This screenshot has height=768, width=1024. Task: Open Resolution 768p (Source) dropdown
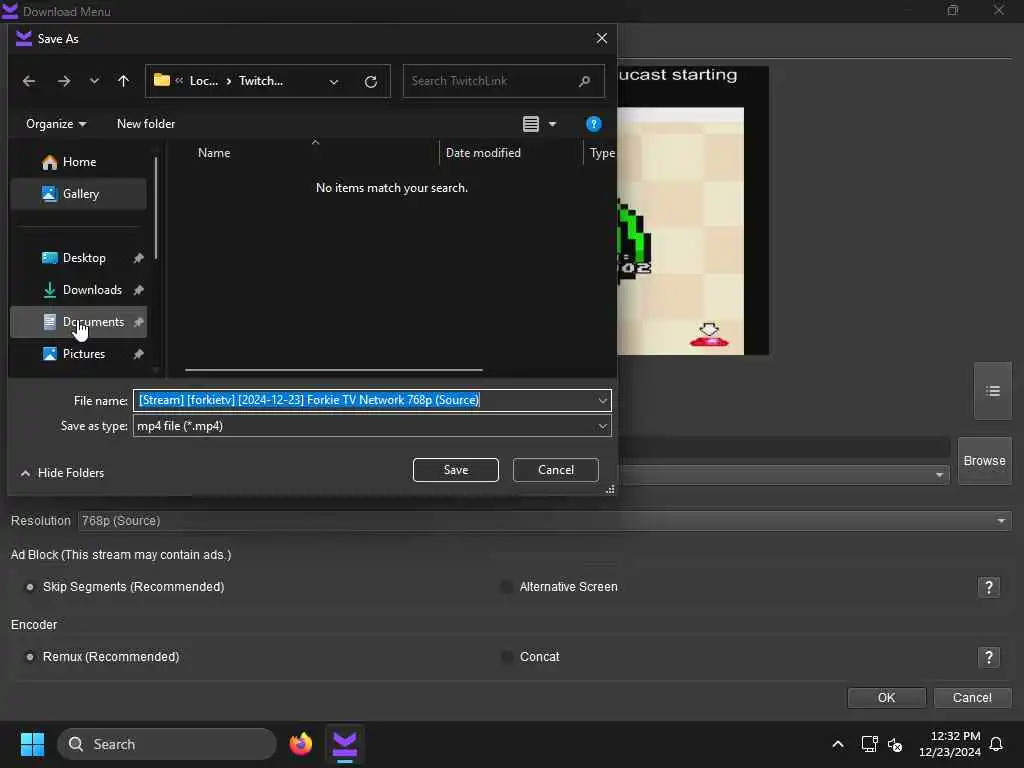click(x=545, y=521)
